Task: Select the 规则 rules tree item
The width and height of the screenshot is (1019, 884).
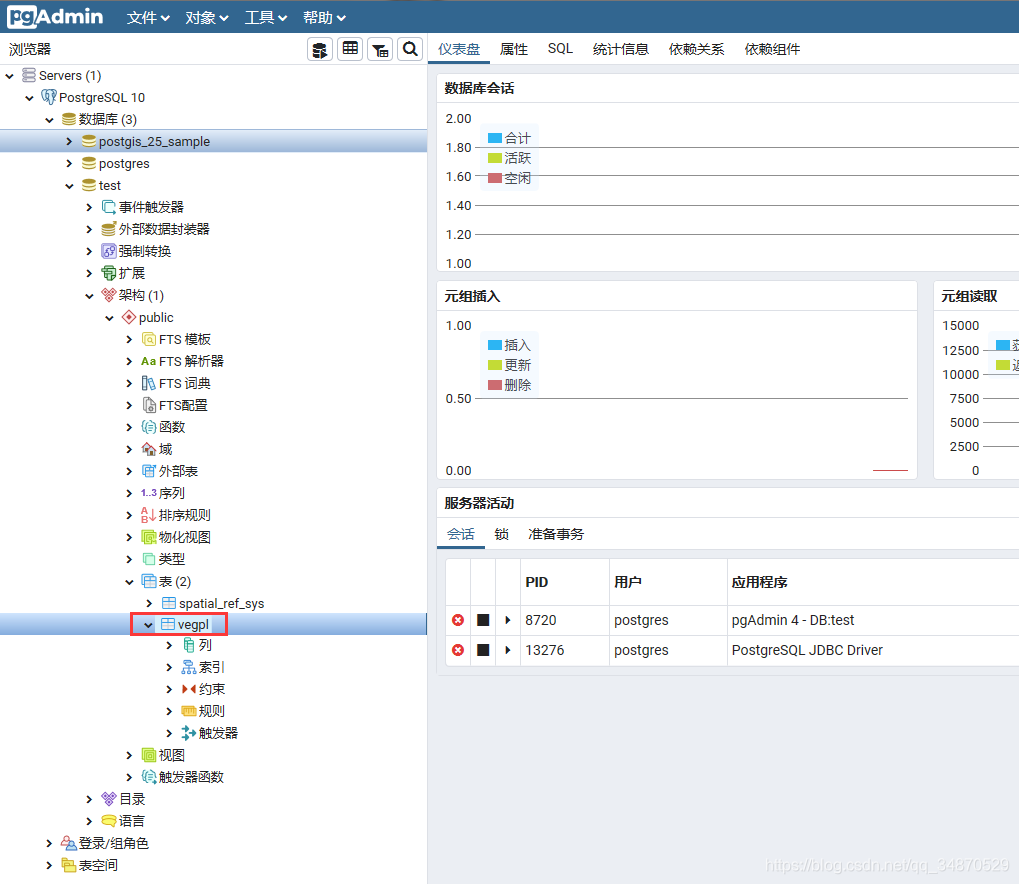Action: (211, 711)
